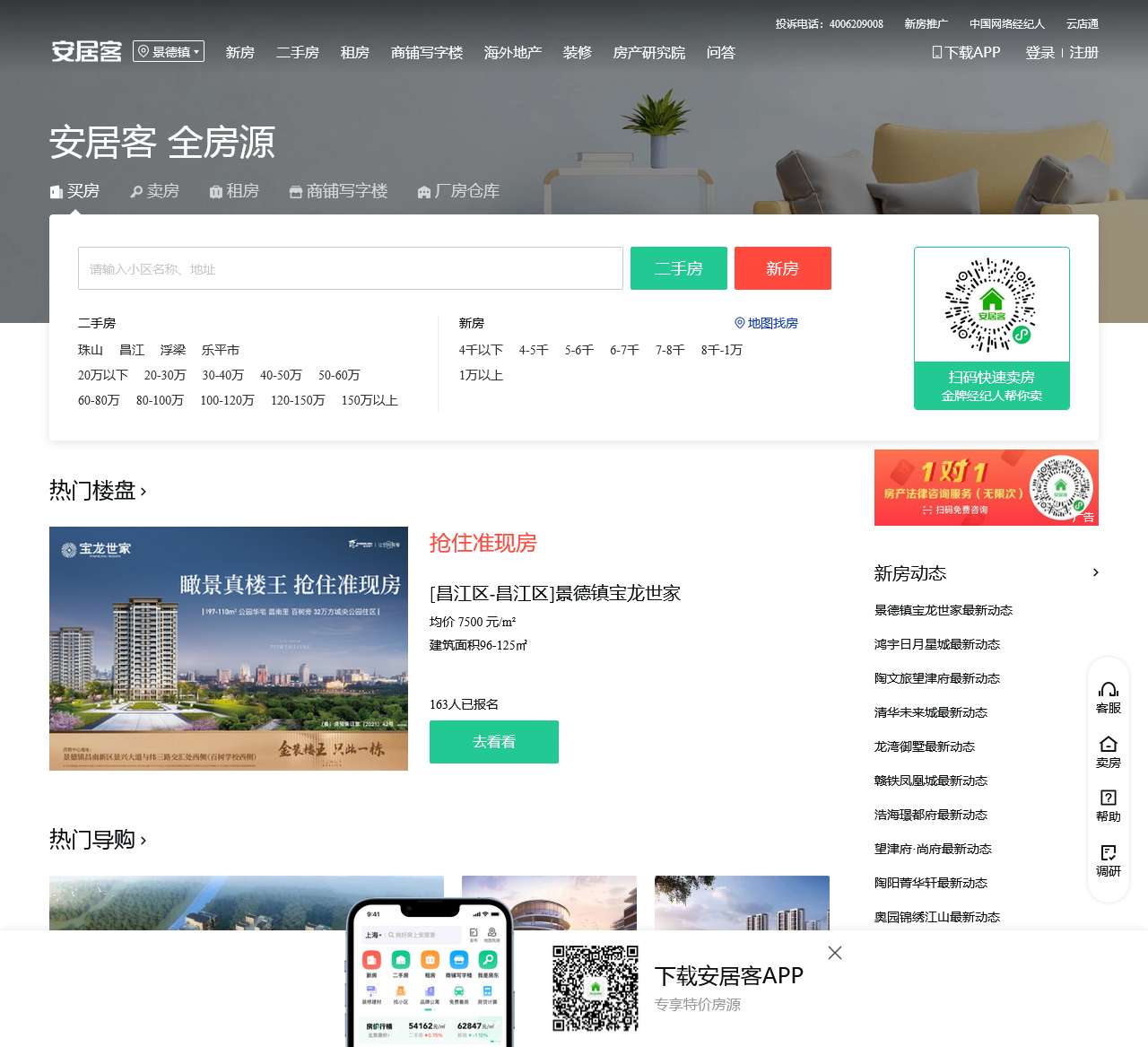Open 景德镇宝龙世家最新动态 link
Viewport: 1148px width, 1047px height.
(x=944, y=610)
